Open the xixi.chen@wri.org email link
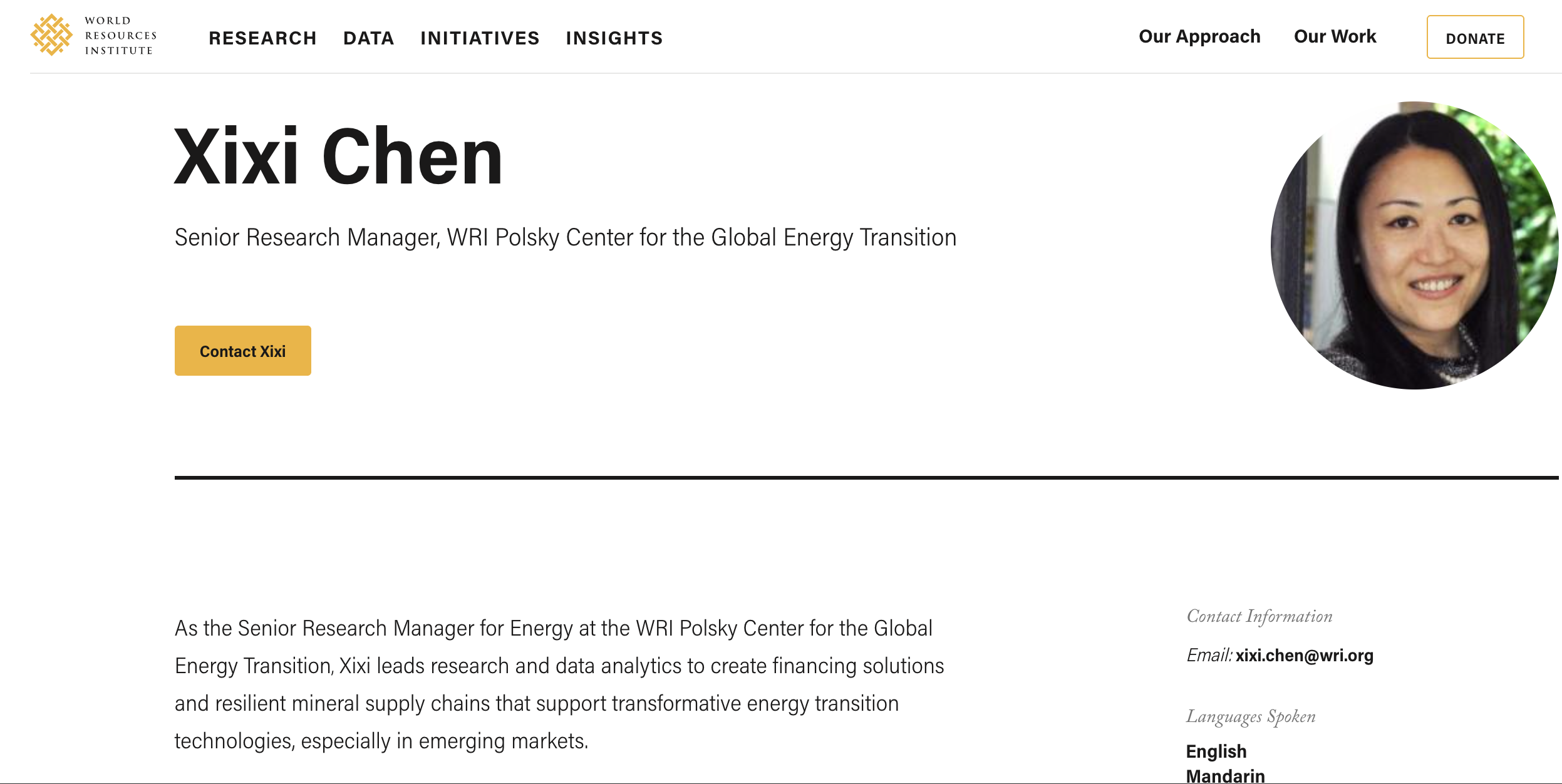Viewport: 1562px width, 784px height. point(1304,656)
